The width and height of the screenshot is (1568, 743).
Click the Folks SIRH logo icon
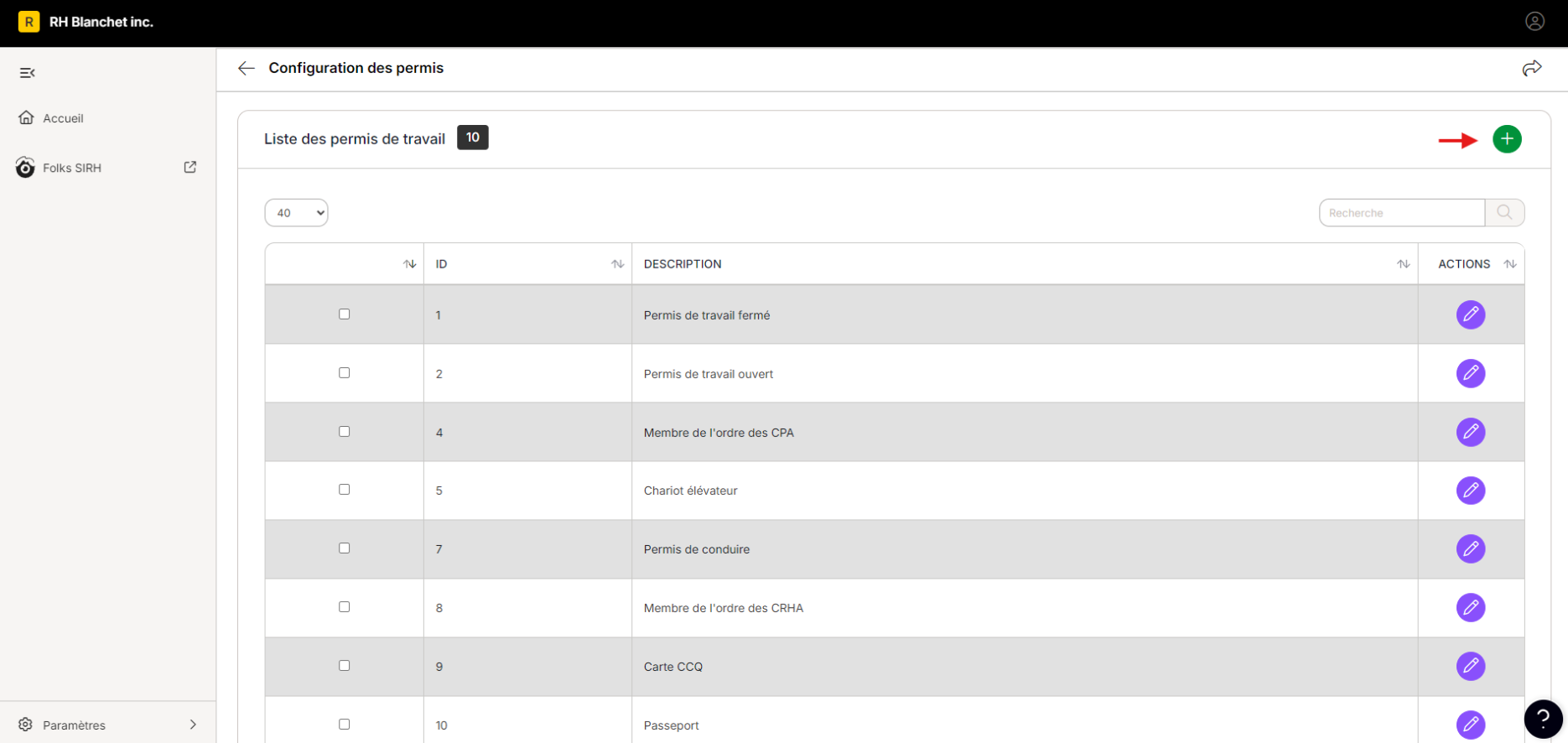click(25, 167)
